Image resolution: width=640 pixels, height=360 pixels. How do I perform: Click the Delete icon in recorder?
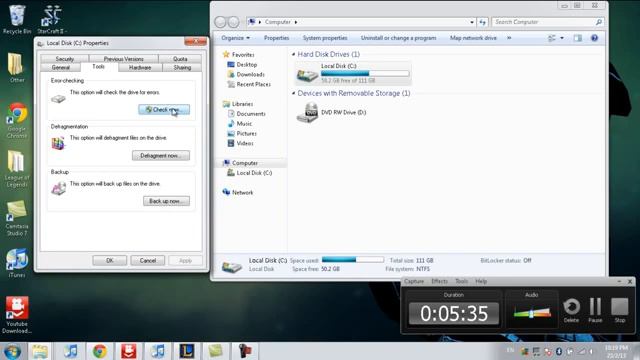pos(571,310)
